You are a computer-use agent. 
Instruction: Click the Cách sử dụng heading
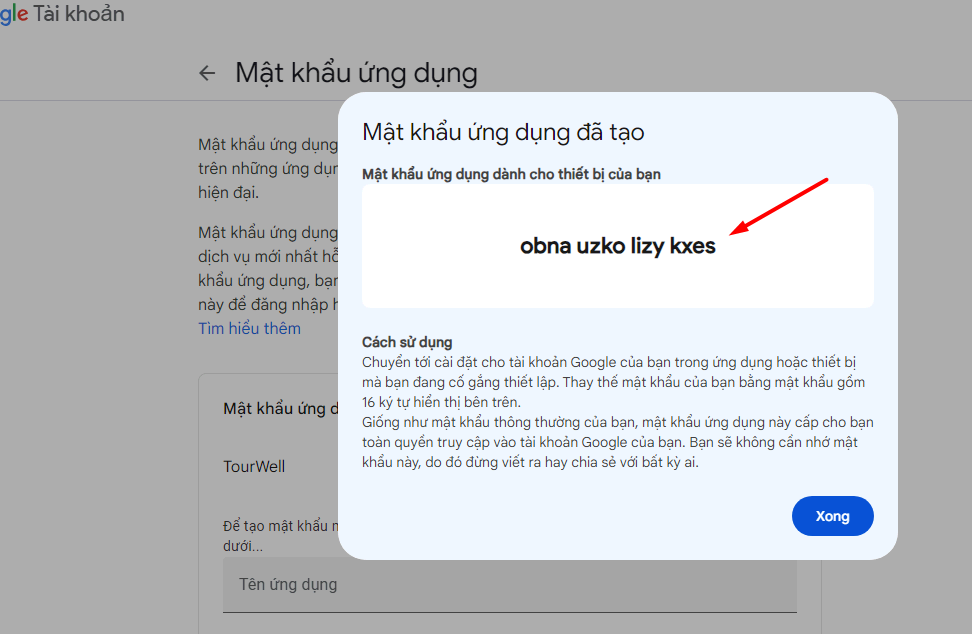(x=407, y=342)
